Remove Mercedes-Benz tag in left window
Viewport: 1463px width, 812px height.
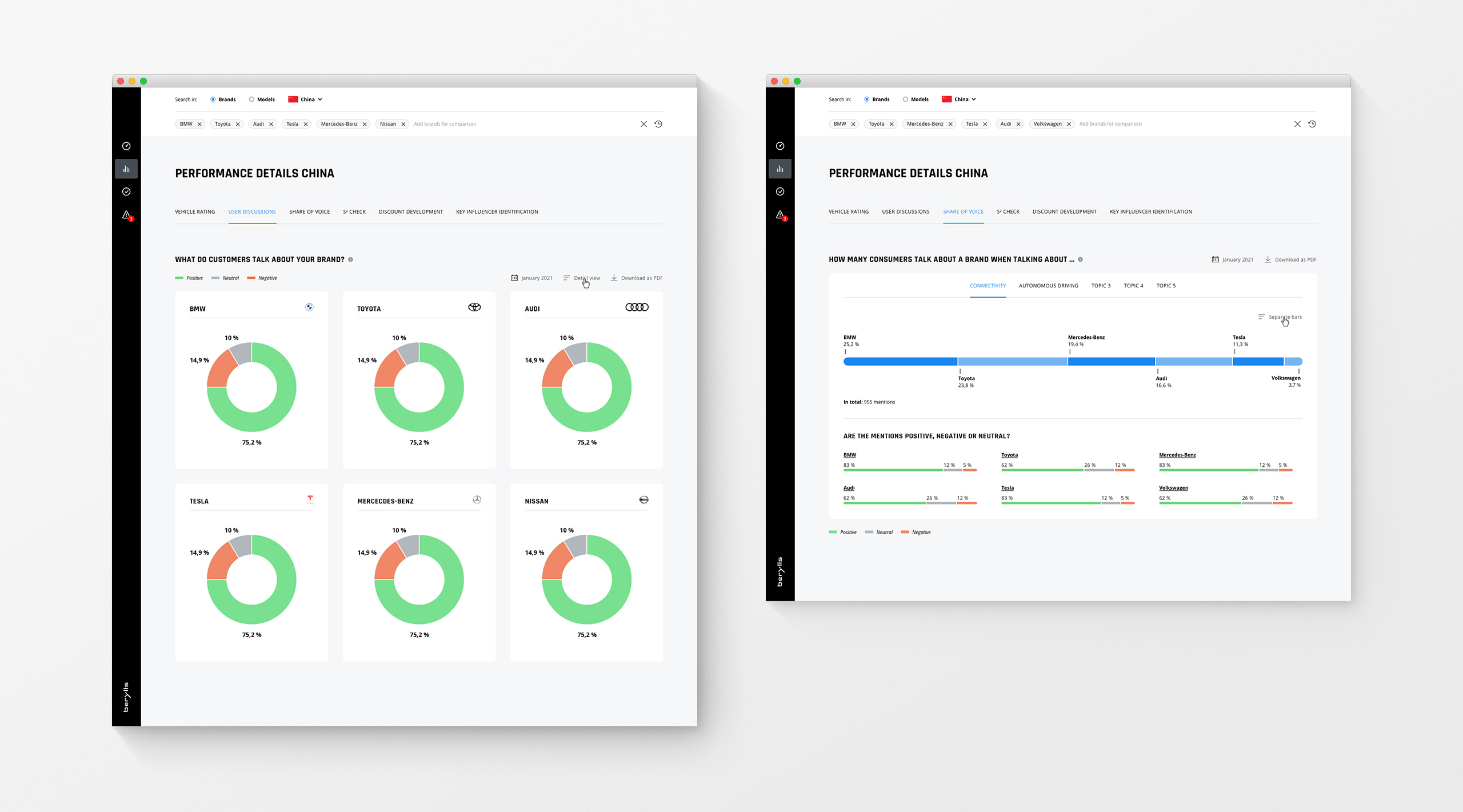click(365, 124)
